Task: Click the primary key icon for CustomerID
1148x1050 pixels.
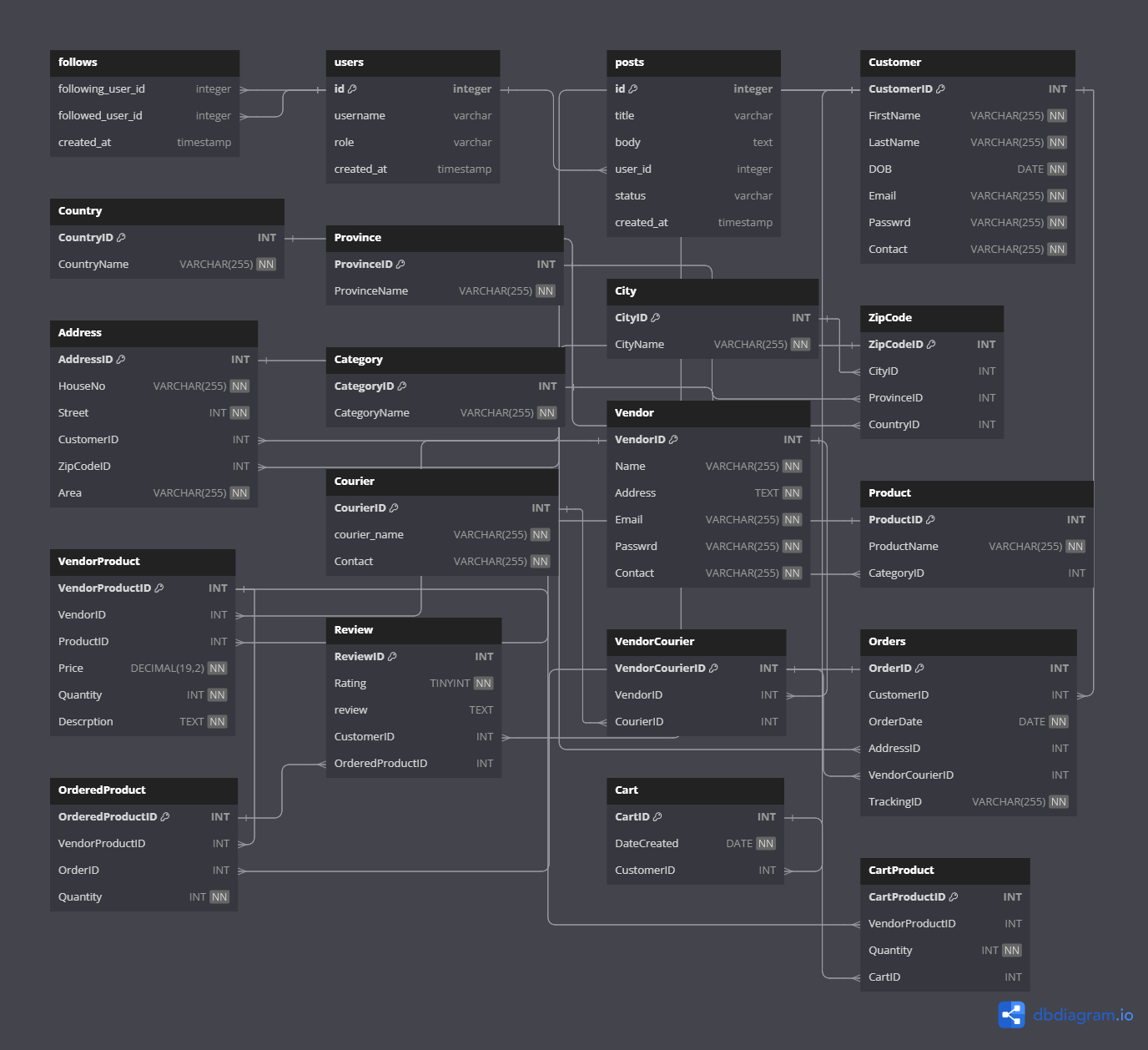Action: (x=940, y=89)
